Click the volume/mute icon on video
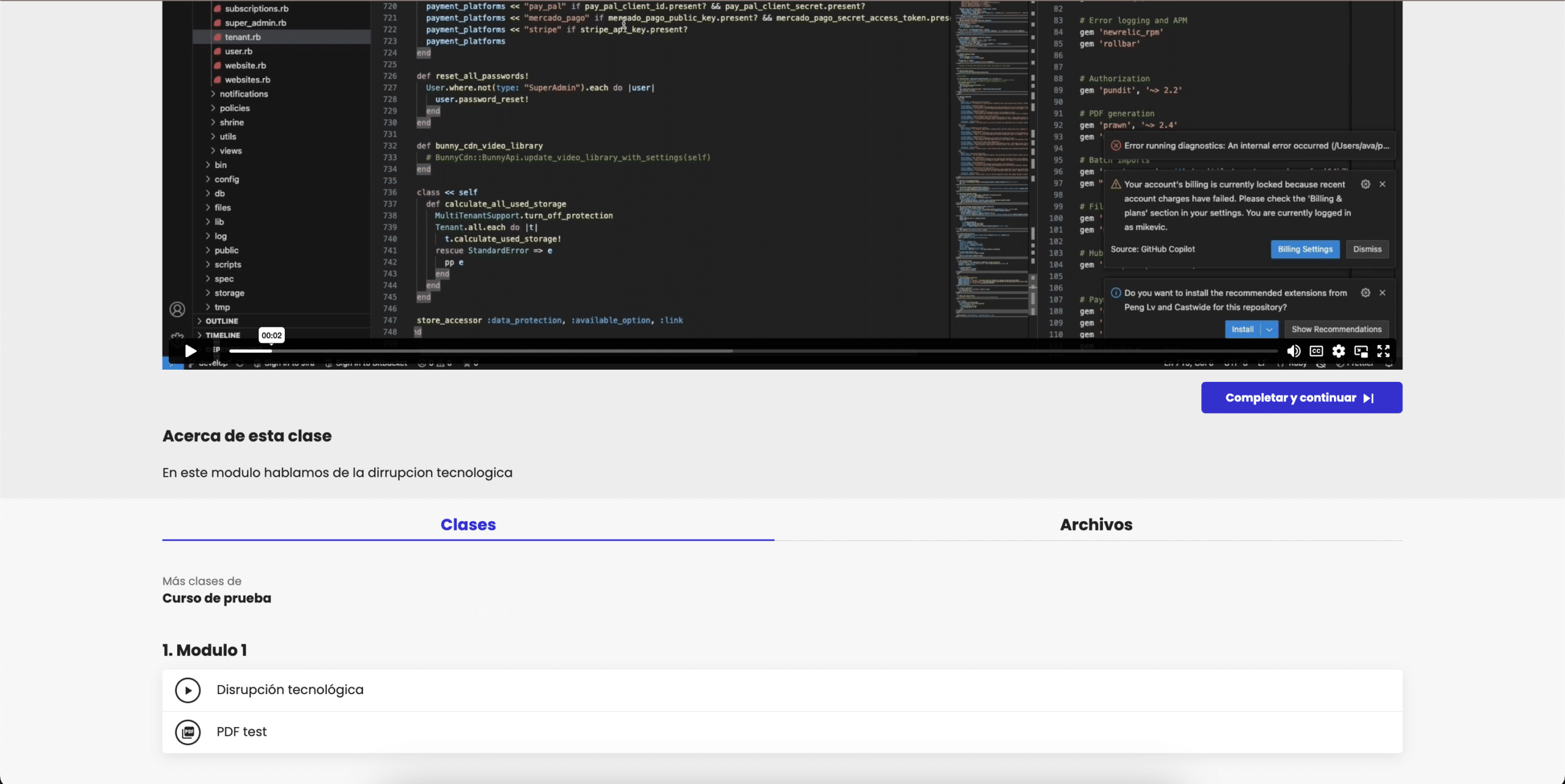The width and height of the screenshot is (1565, 784). (1293, 351)
